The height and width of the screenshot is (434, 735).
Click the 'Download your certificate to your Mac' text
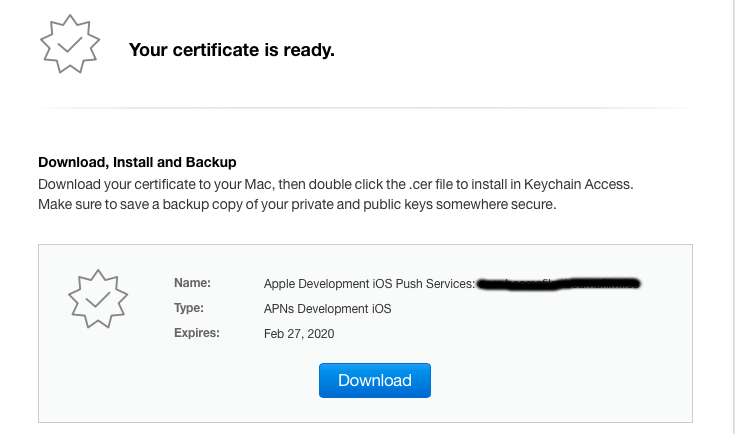pyautogui.click(x=146, y=185)
